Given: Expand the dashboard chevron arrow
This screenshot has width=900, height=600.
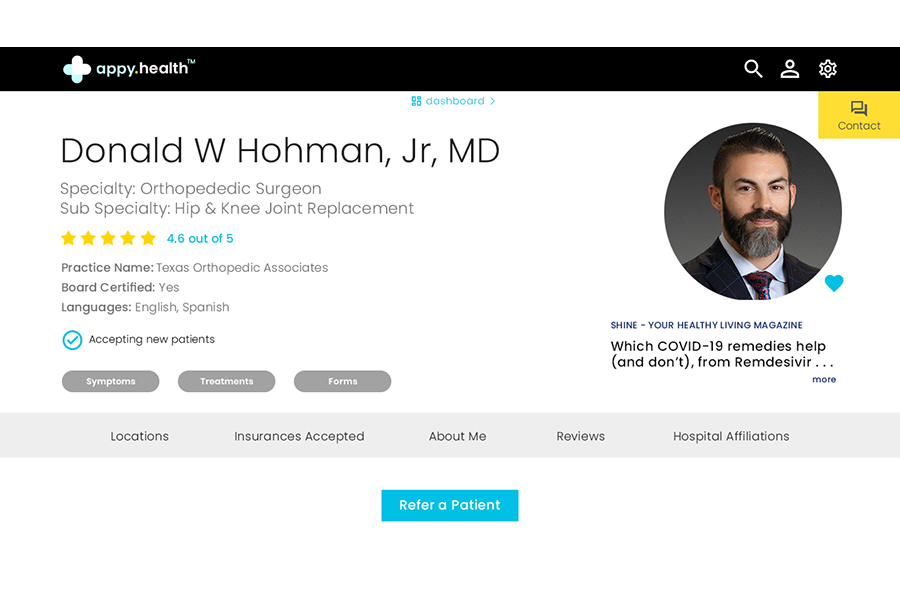Looking at the screenshot, I should (x=492, y=101).
